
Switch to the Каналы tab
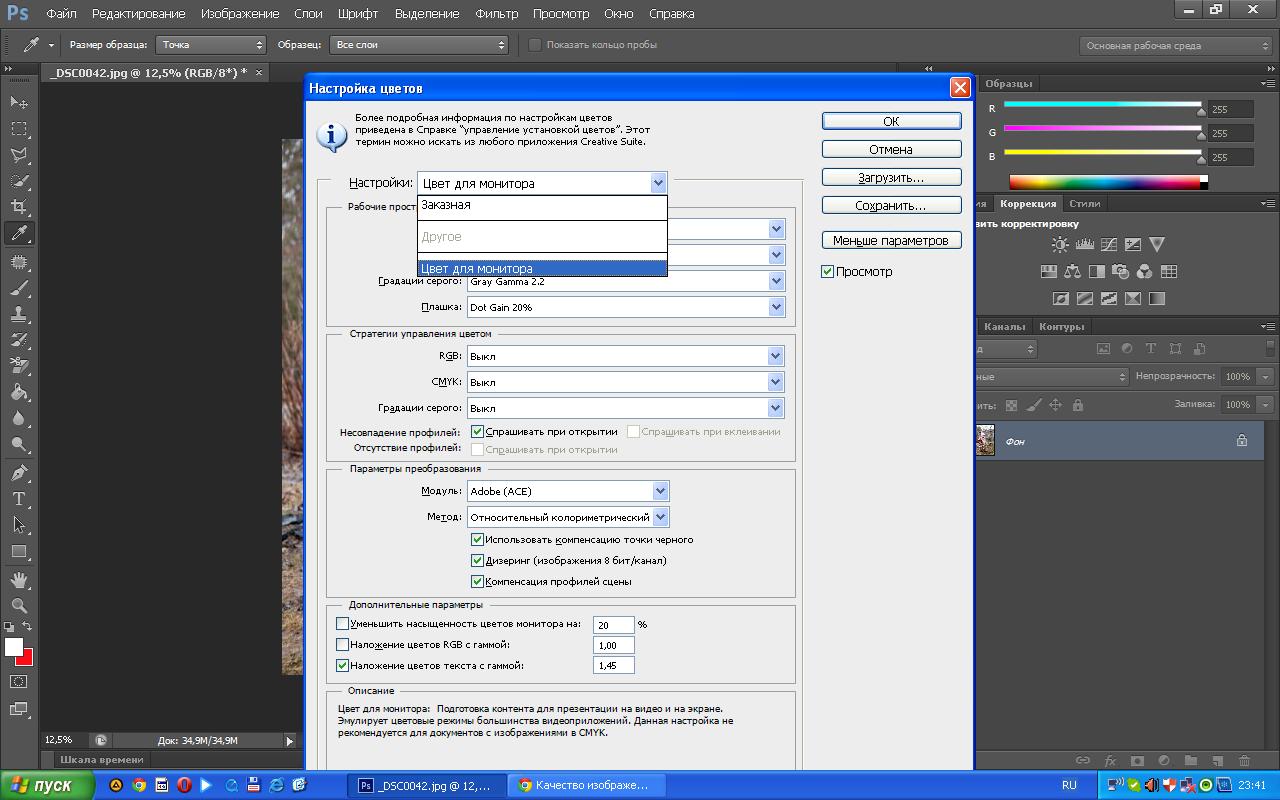[x=1004, y=327]
